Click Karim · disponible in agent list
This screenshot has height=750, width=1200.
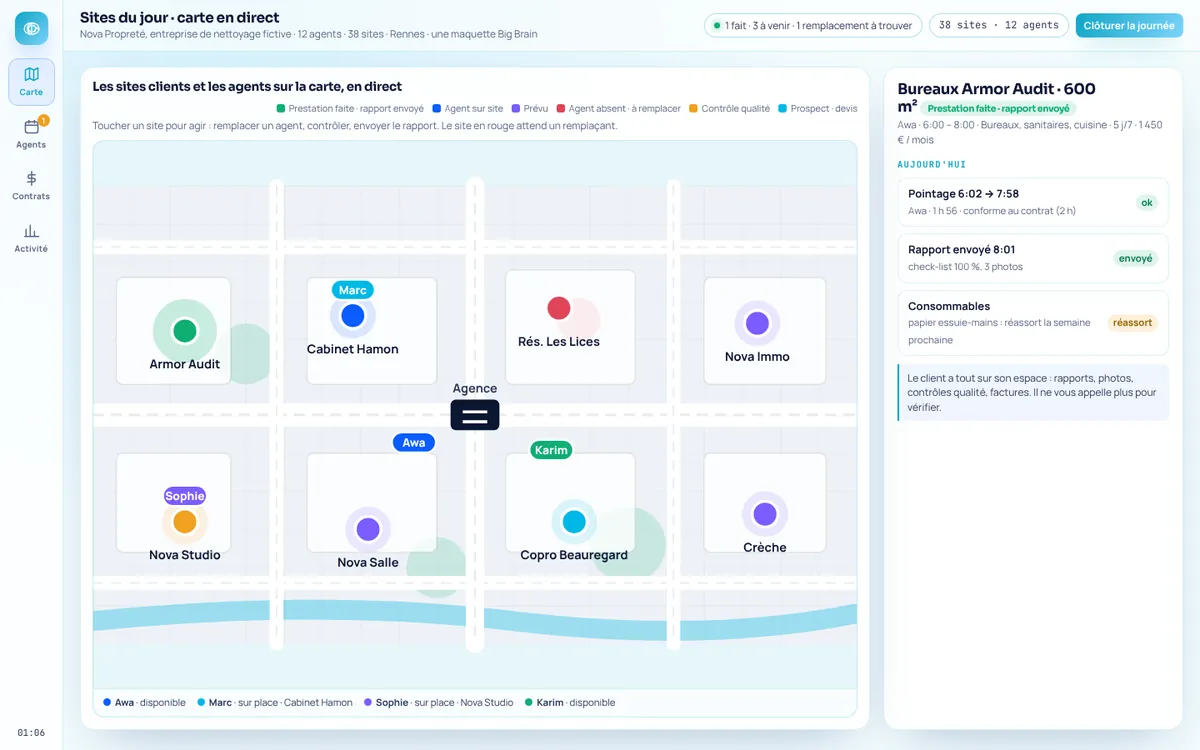pos(571,703)
